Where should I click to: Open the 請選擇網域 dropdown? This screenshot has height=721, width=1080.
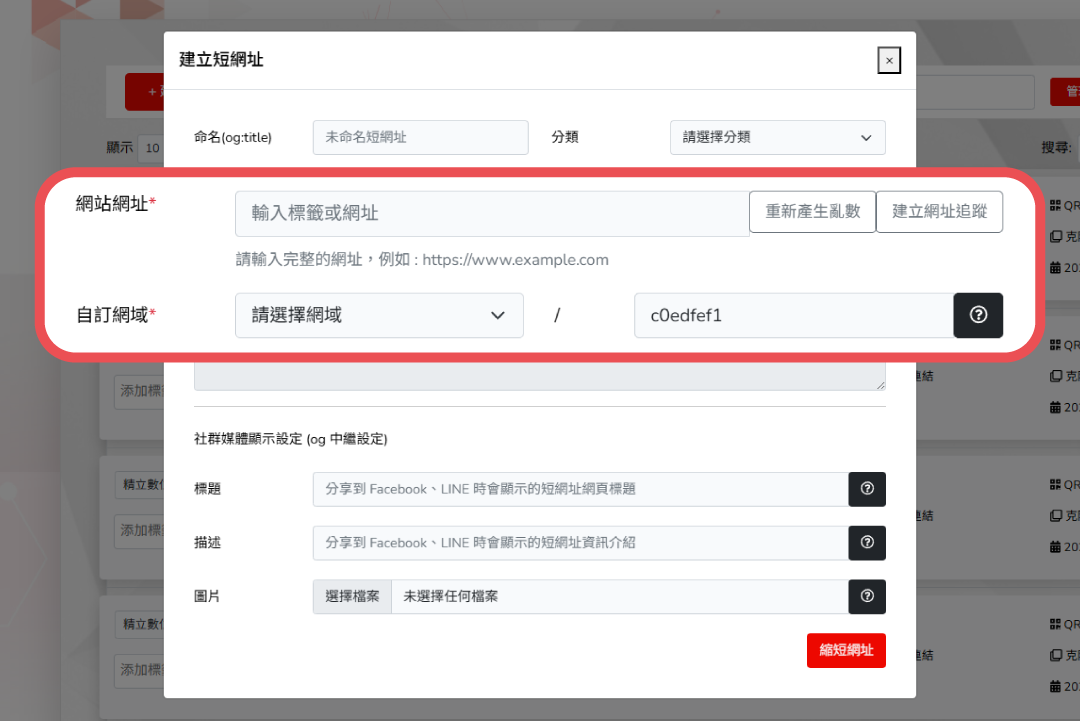point(379,315)
